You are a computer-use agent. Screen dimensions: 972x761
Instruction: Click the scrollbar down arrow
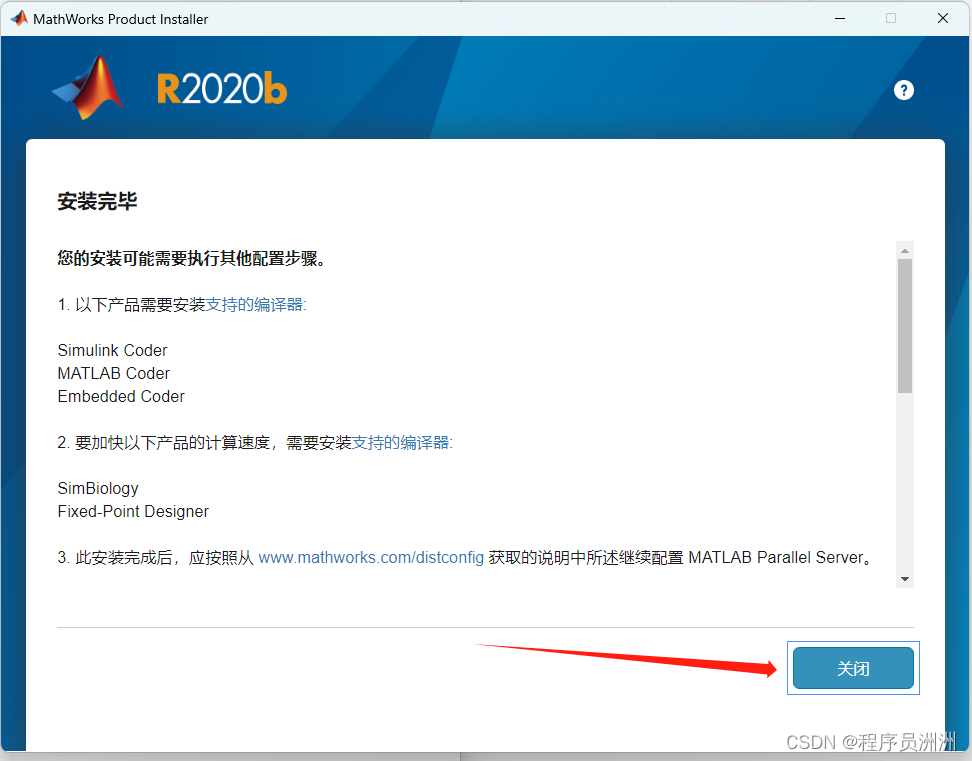click(905, 579)
